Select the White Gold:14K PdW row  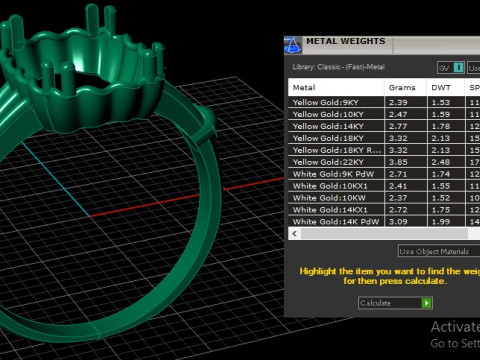pyautogui.click(x=384, y=222)
